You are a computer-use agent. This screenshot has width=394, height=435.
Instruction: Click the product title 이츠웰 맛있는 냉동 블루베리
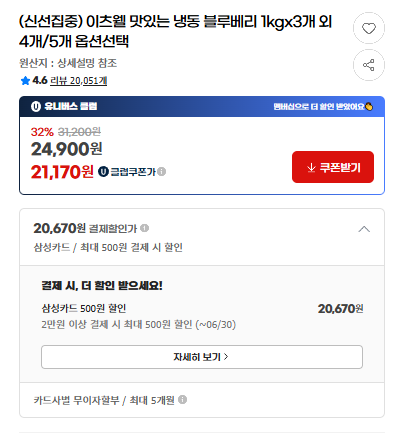coord(176,31)
